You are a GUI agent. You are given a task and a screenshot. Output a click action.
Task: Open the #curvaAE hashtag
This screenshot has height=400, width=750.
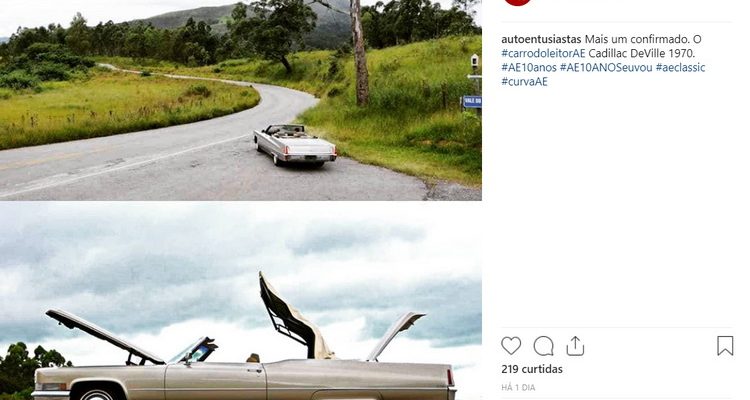(x=524, y=81)
